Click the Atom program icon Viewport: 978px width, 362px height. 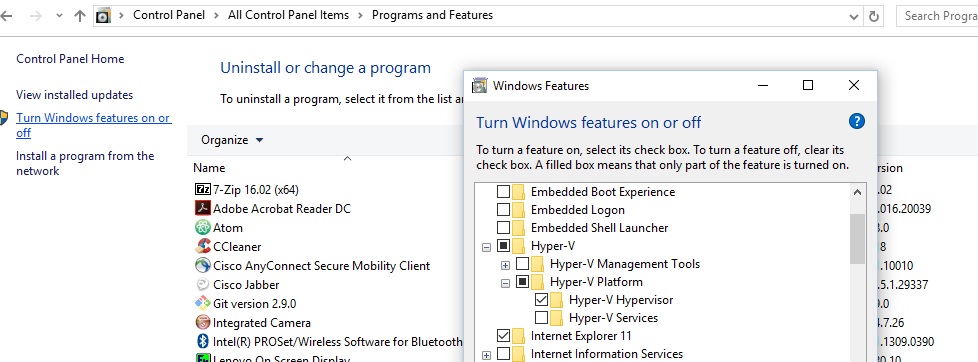[x=203, y=227]
